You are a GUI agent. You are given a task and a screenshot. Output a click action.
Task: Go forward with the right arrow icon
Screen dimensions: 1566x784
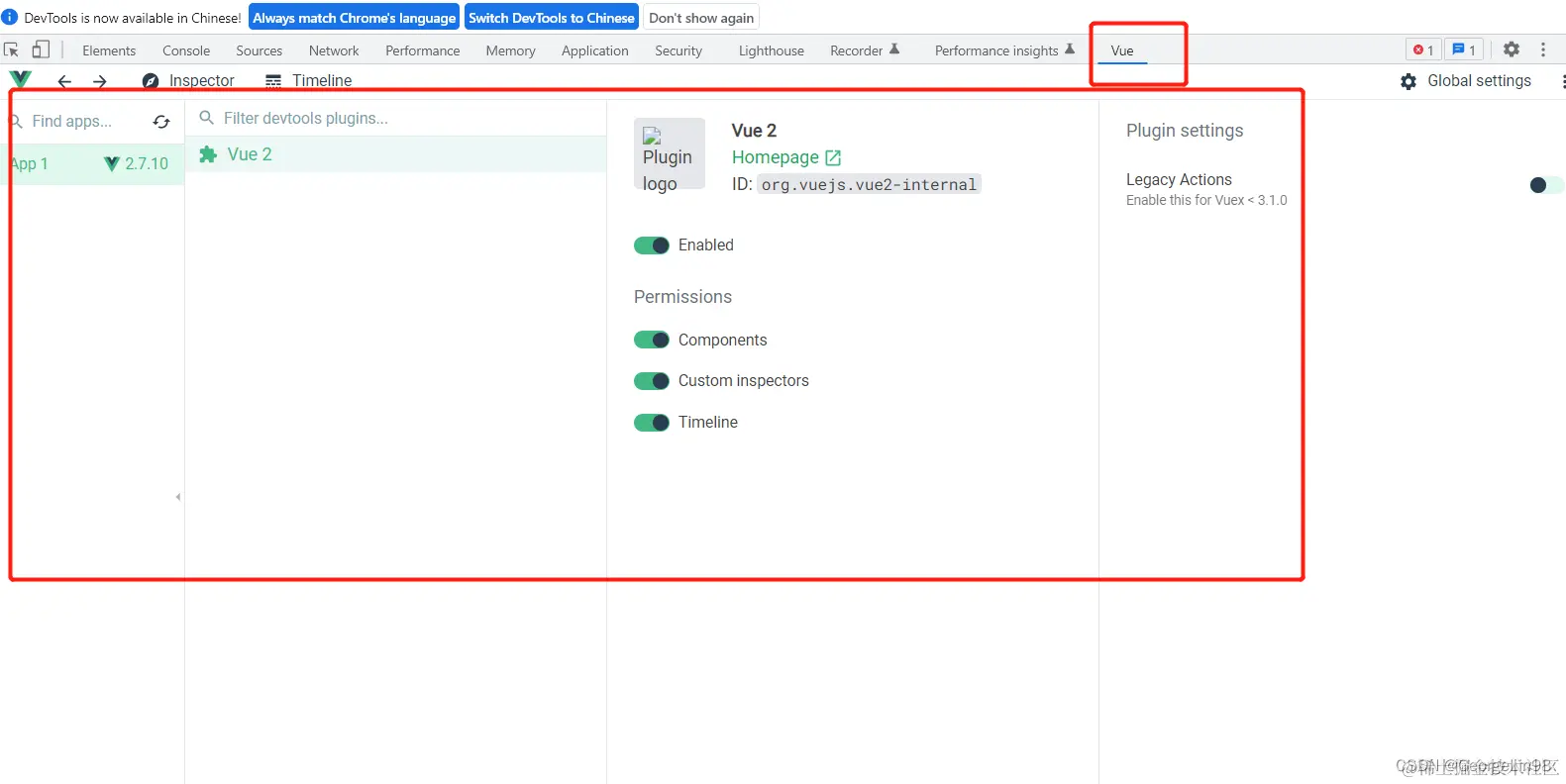pos(99,81)
